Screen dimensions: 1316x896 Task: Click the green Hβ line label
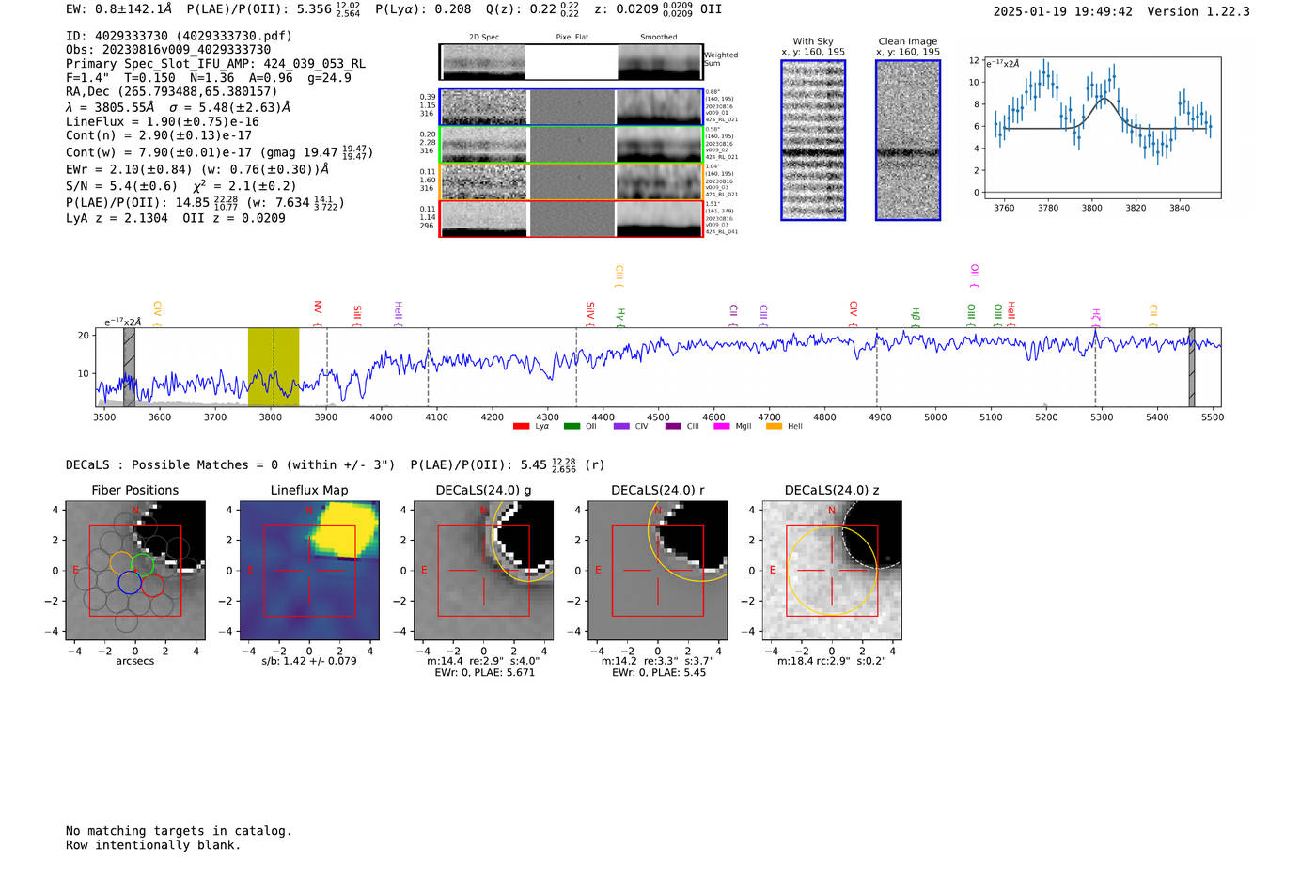[x=916, y=315]
